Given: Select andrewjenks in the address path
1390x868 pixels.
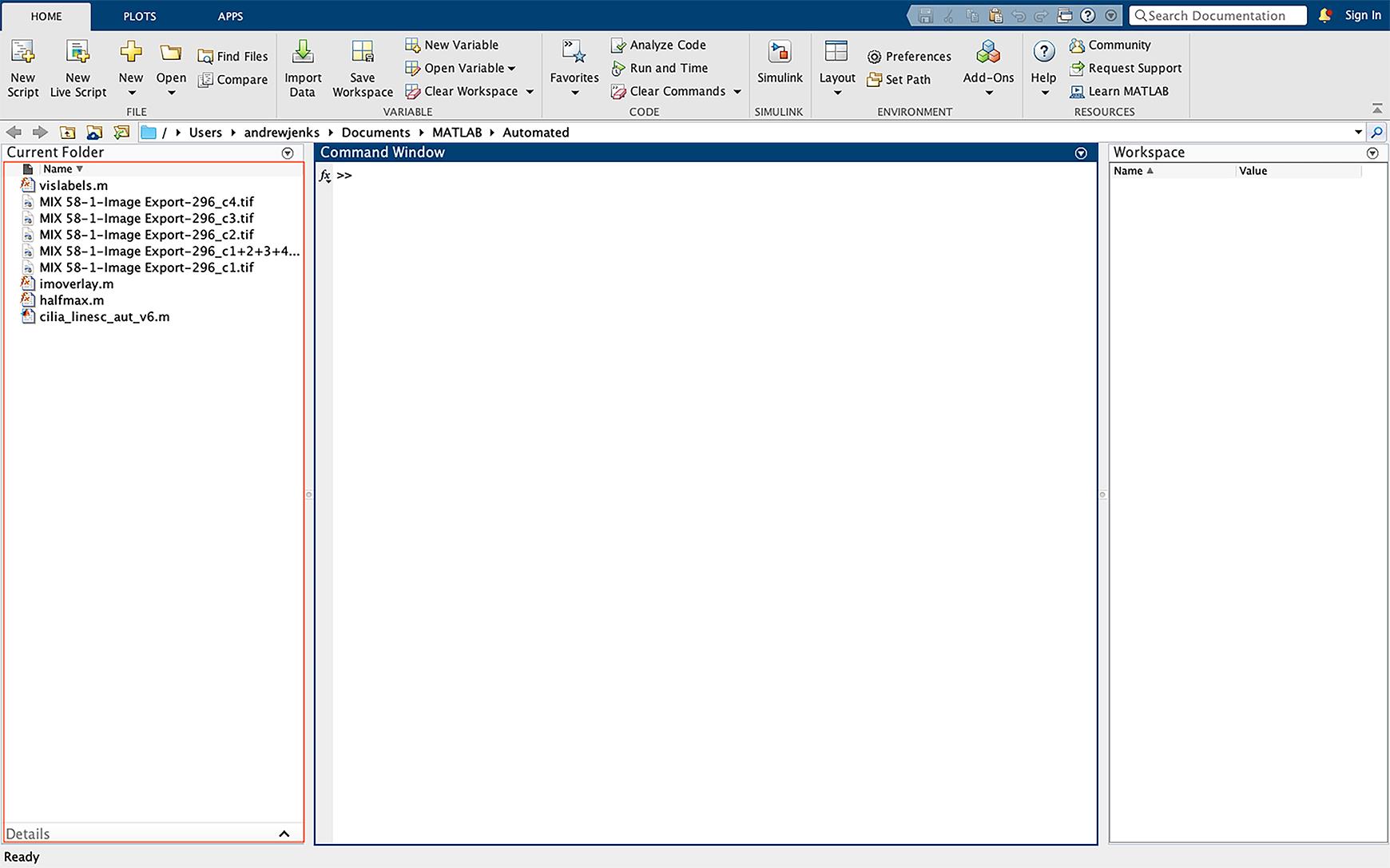Looking at the screenshot, I should [282, 133].
